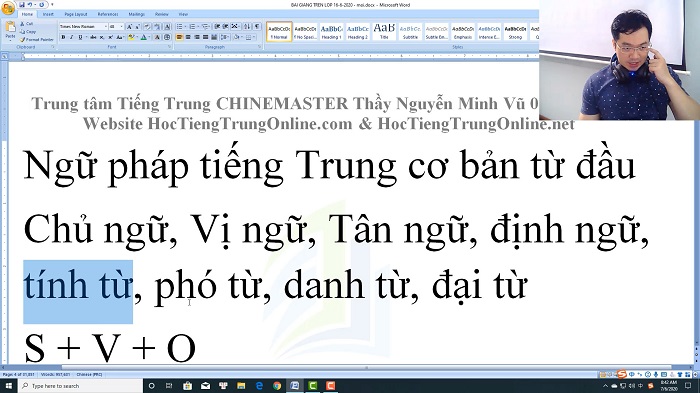Click the Undo arrow icon
The height and width of the screenshot is (393, 700).
[30, 5]
